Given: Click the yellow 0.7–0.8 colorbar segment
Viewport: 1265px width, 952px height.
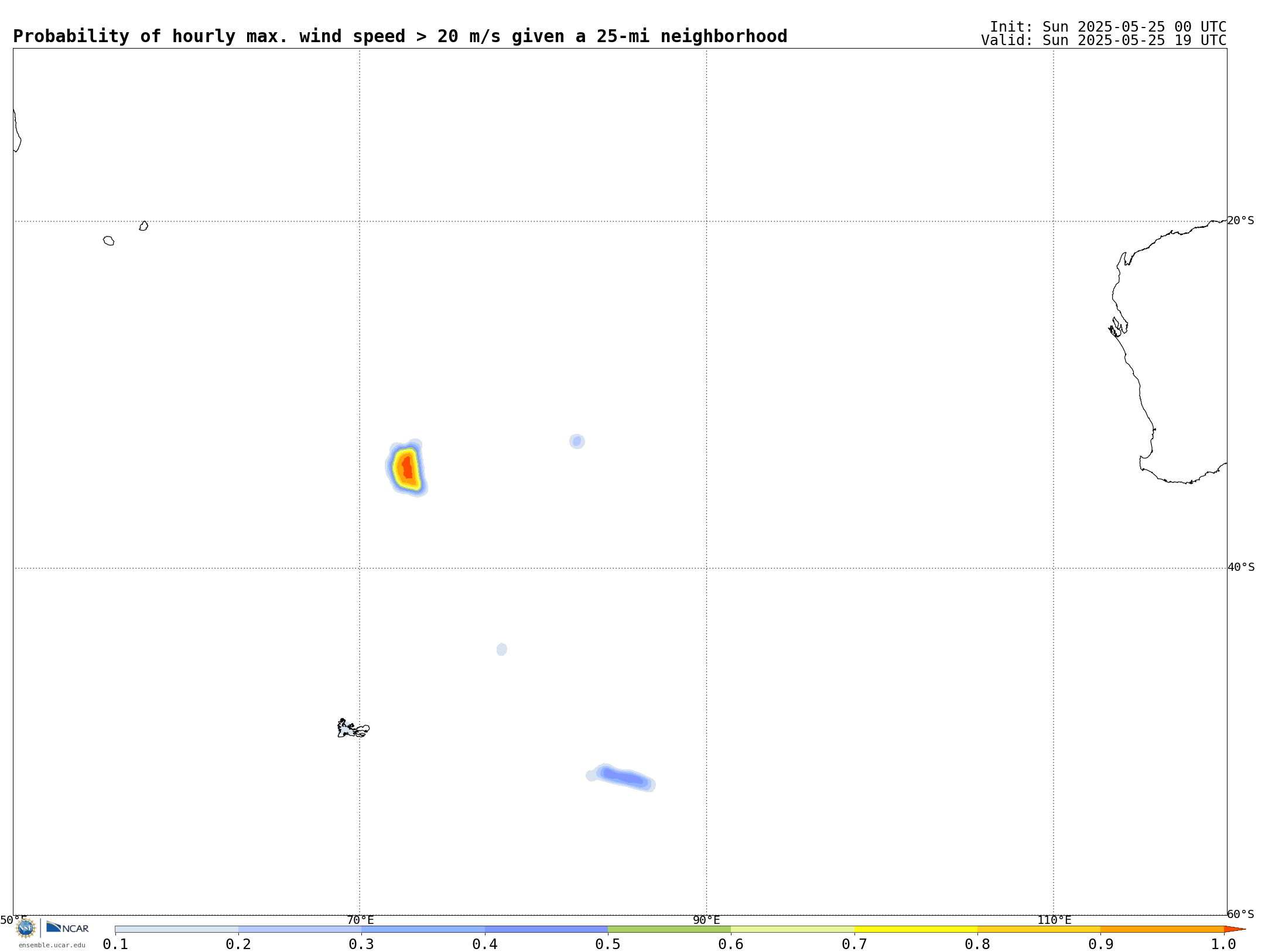Looking at the screenshot, I should click(x=916, y=929).
